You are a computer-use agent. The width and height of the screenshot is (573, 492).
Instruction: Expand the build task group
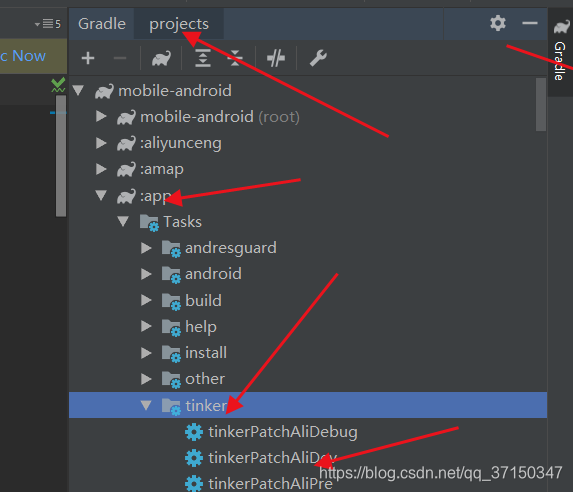pos(146,300)
